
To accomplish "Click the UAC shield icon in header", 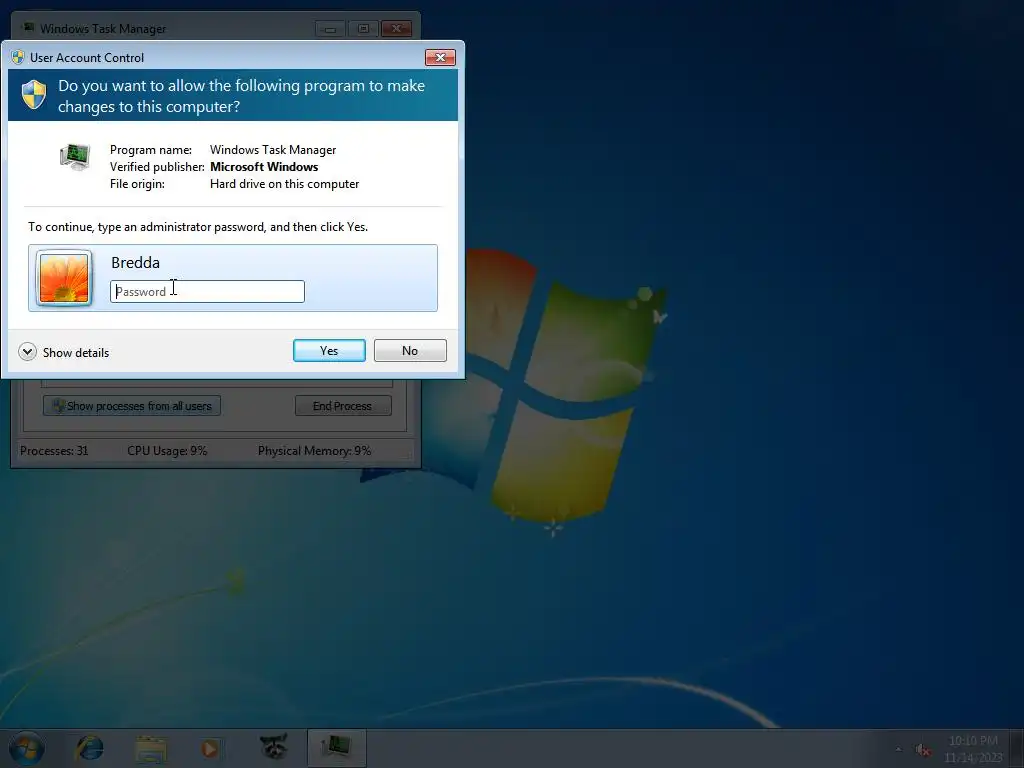I will pos(34,95).
